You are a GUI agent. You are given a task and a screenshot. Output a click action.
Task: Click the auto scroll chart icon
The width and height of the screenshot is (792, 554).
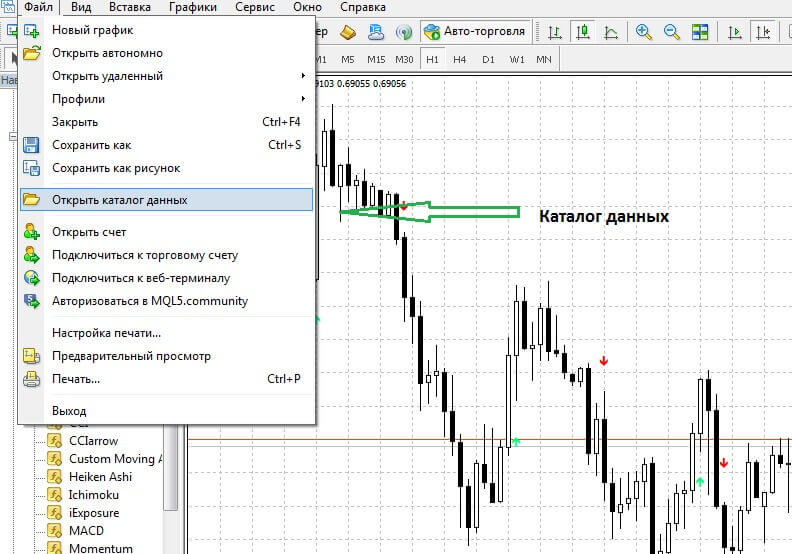click(735, 31)
